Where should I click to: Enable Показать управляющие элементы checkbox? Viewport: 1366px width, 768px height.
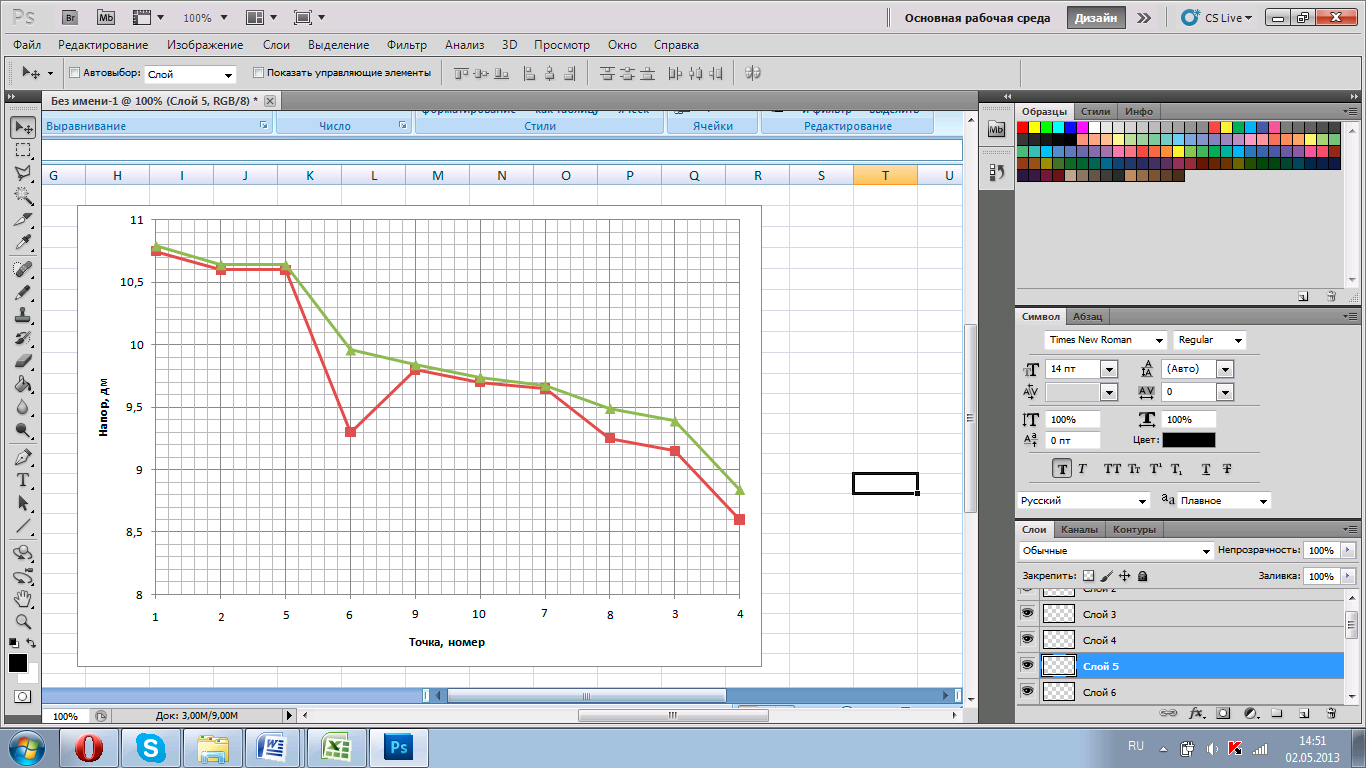tap(258, 73)
